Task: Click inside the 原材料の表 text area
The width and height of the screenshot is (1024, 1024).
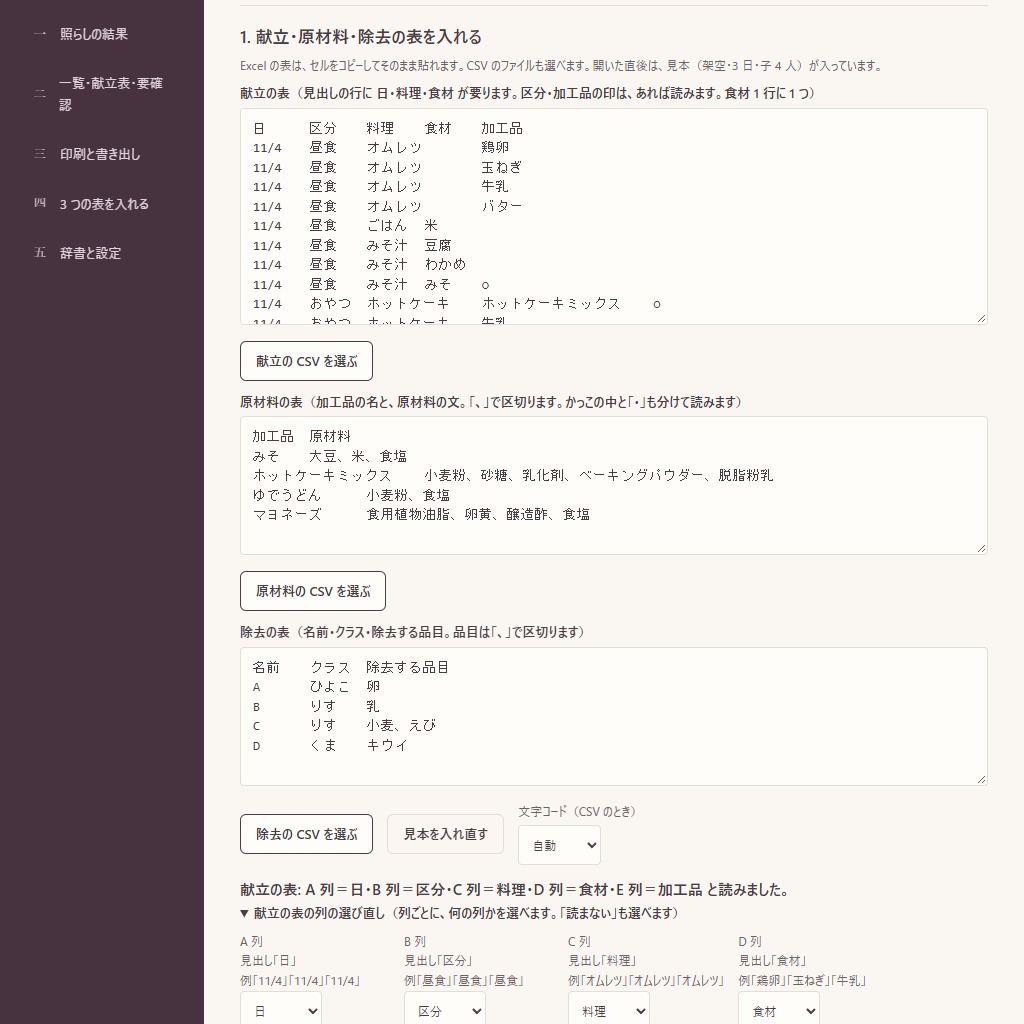Action: pyautogui.click(x=614, y=485)
